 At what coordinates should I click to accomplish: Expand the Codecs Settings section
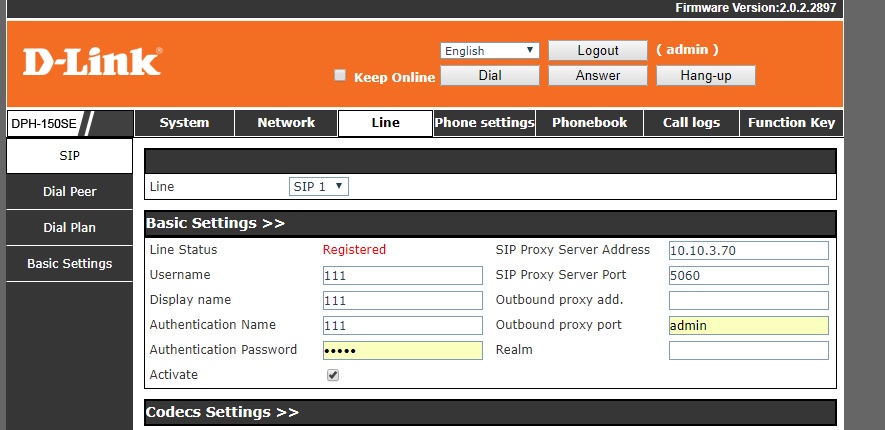coord(222,412)
